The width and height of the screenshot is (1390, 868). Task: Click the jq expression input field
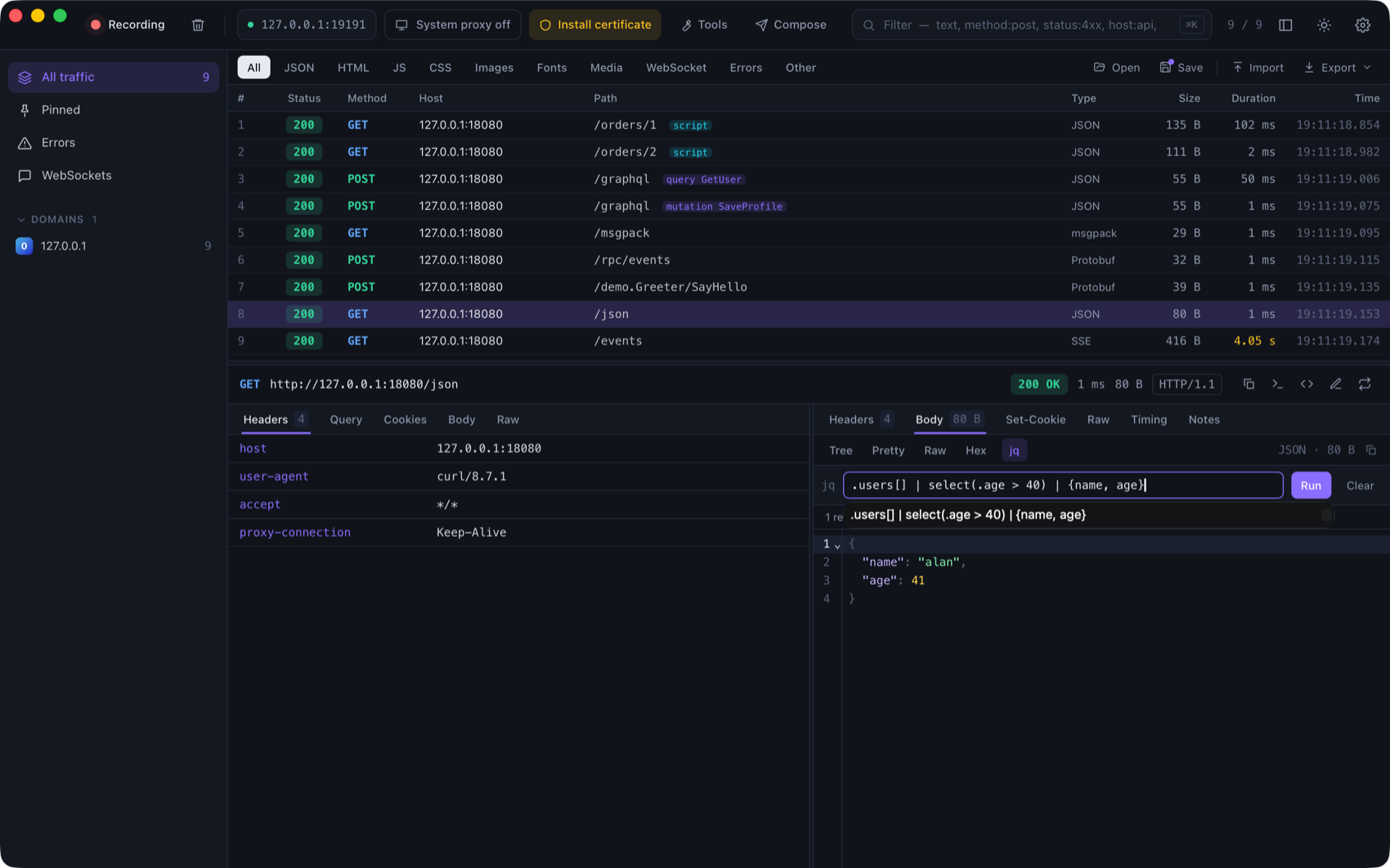(1063, 485)
